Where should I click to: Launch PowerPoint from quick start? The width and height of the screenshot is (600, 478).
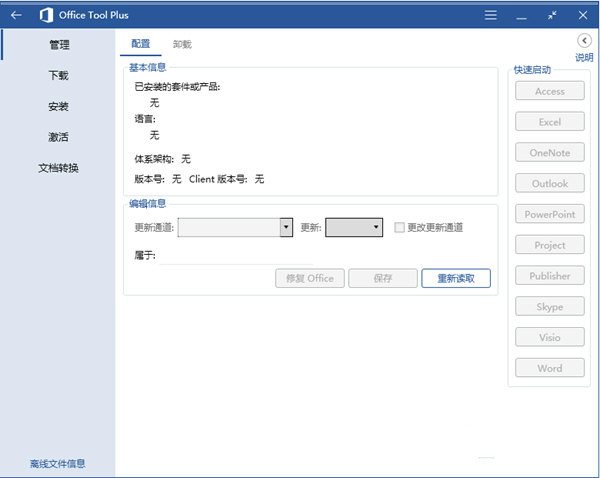(x=549, y=214)
